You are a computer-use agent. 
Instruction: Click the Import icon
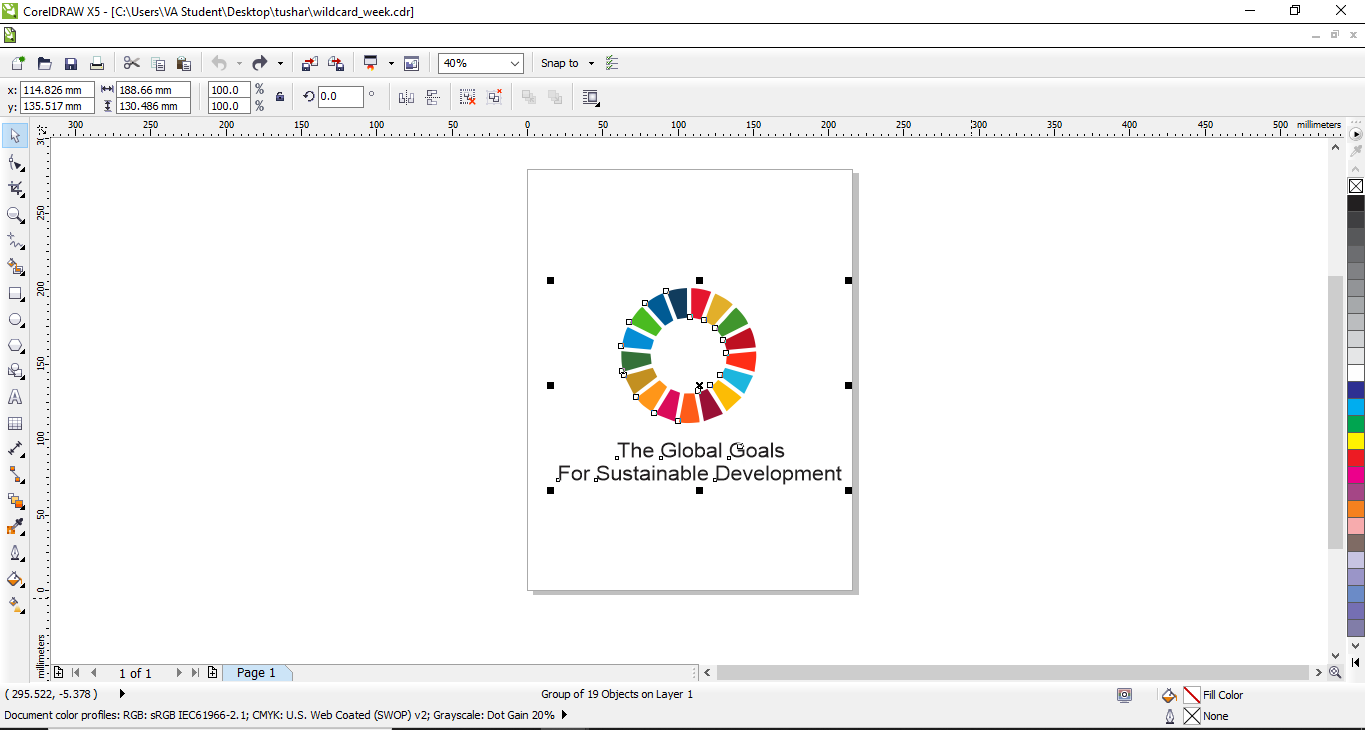[310, 63]
